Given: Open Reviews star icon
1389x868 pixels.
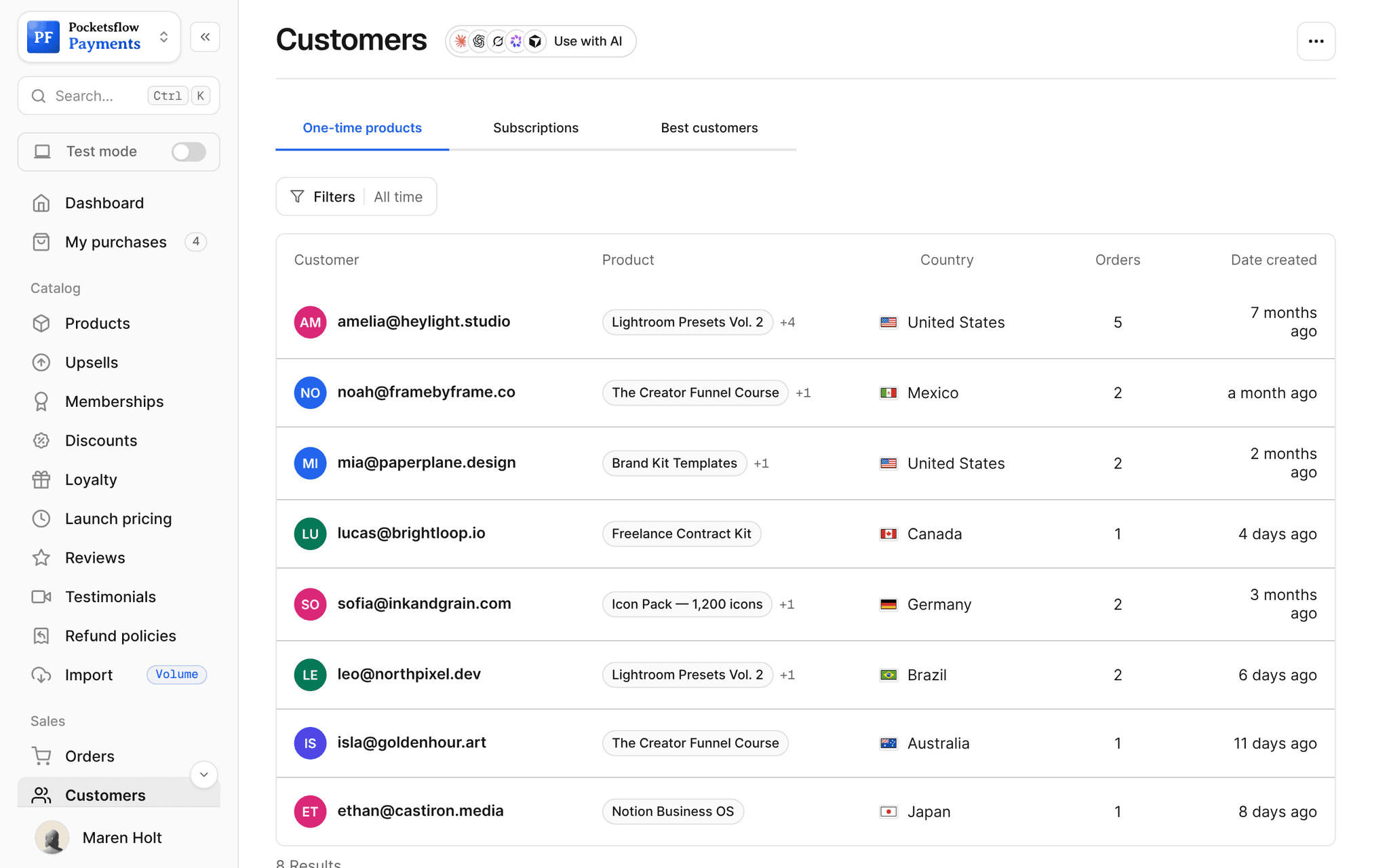Looking at the screenshot, I should (41, 557).
